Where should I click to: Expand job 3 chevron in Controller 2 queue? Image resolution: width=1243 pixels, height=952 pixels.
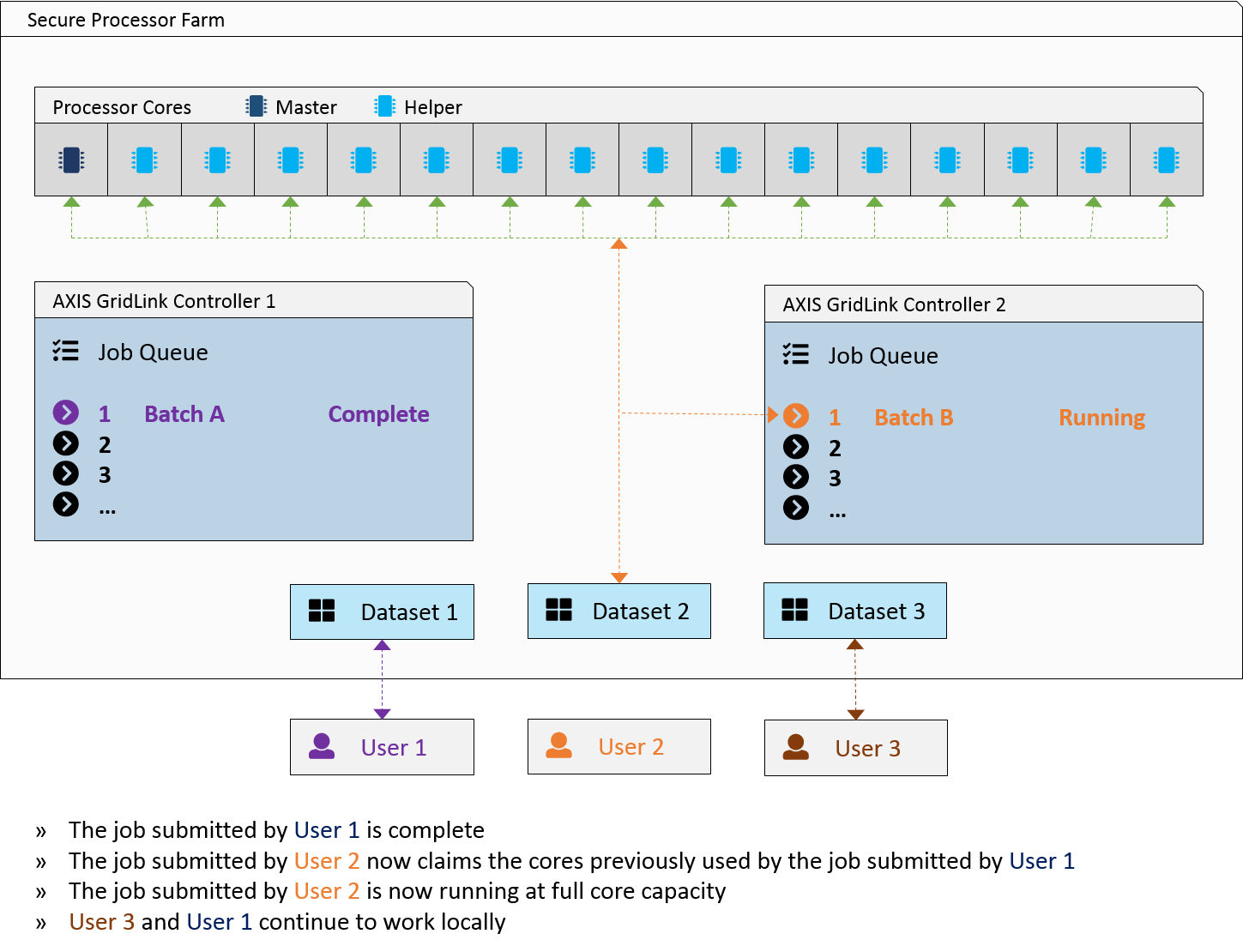point(796,477)
